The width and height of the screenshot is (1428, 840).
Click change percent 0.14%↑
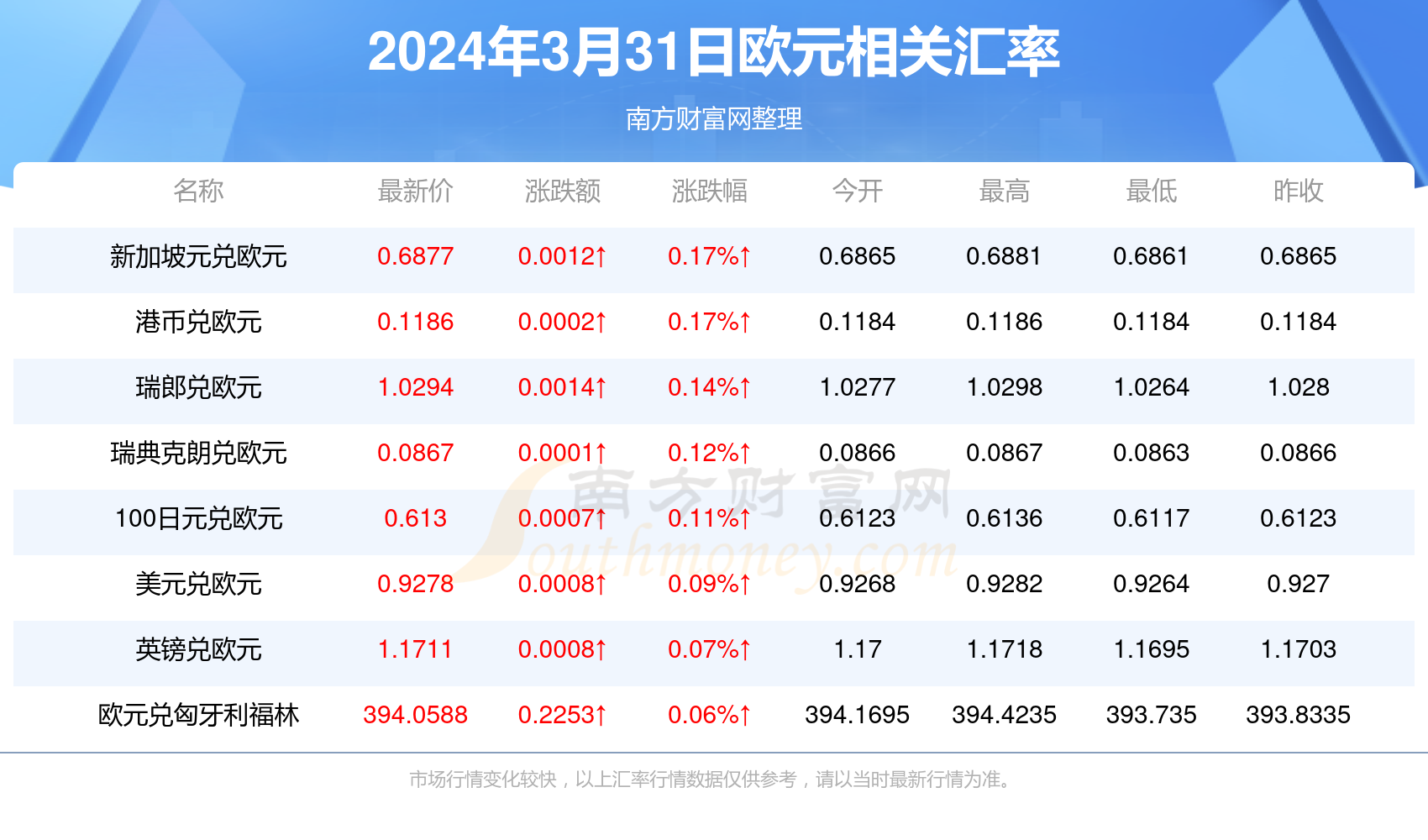tap(709, 387)
